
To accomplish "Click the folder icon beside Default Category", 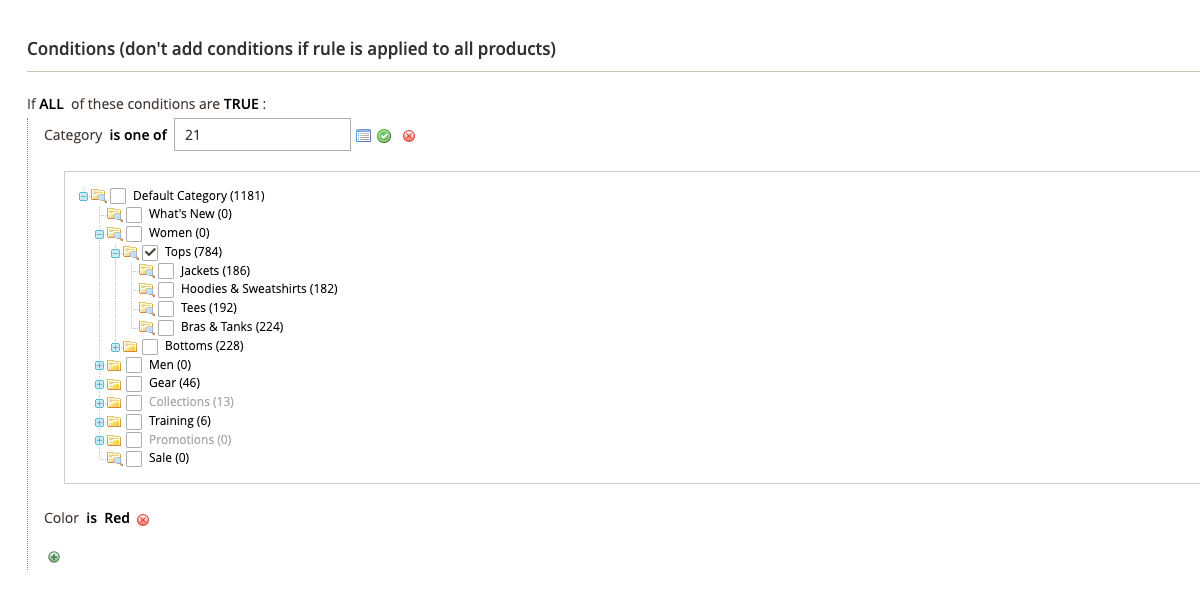I will (x=97, y=195).
